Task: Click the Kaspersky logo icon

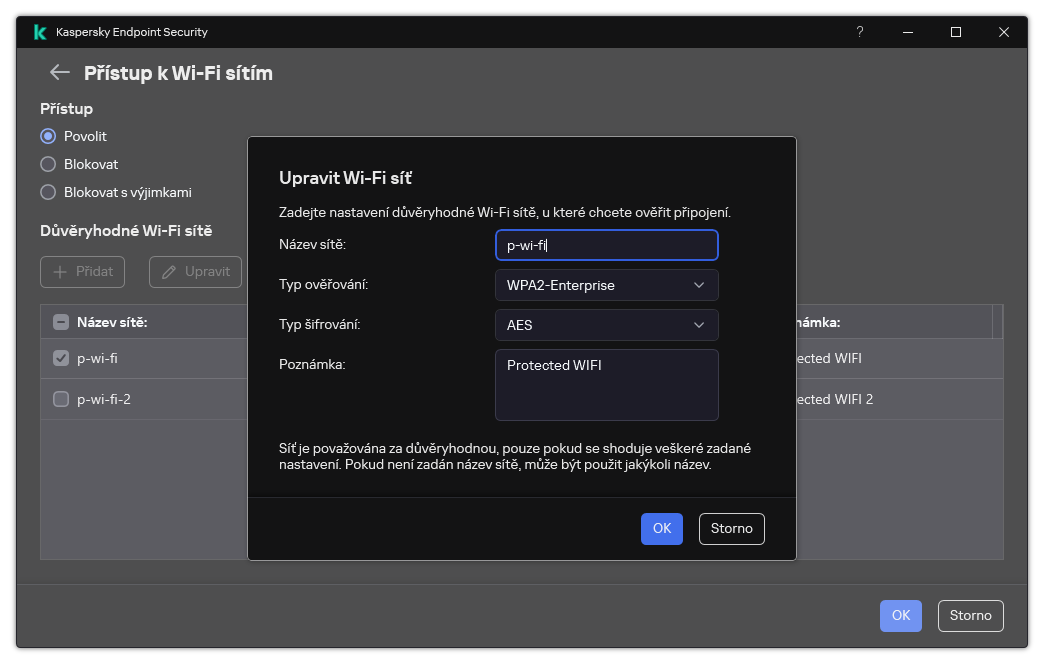Action: [40, 32]
